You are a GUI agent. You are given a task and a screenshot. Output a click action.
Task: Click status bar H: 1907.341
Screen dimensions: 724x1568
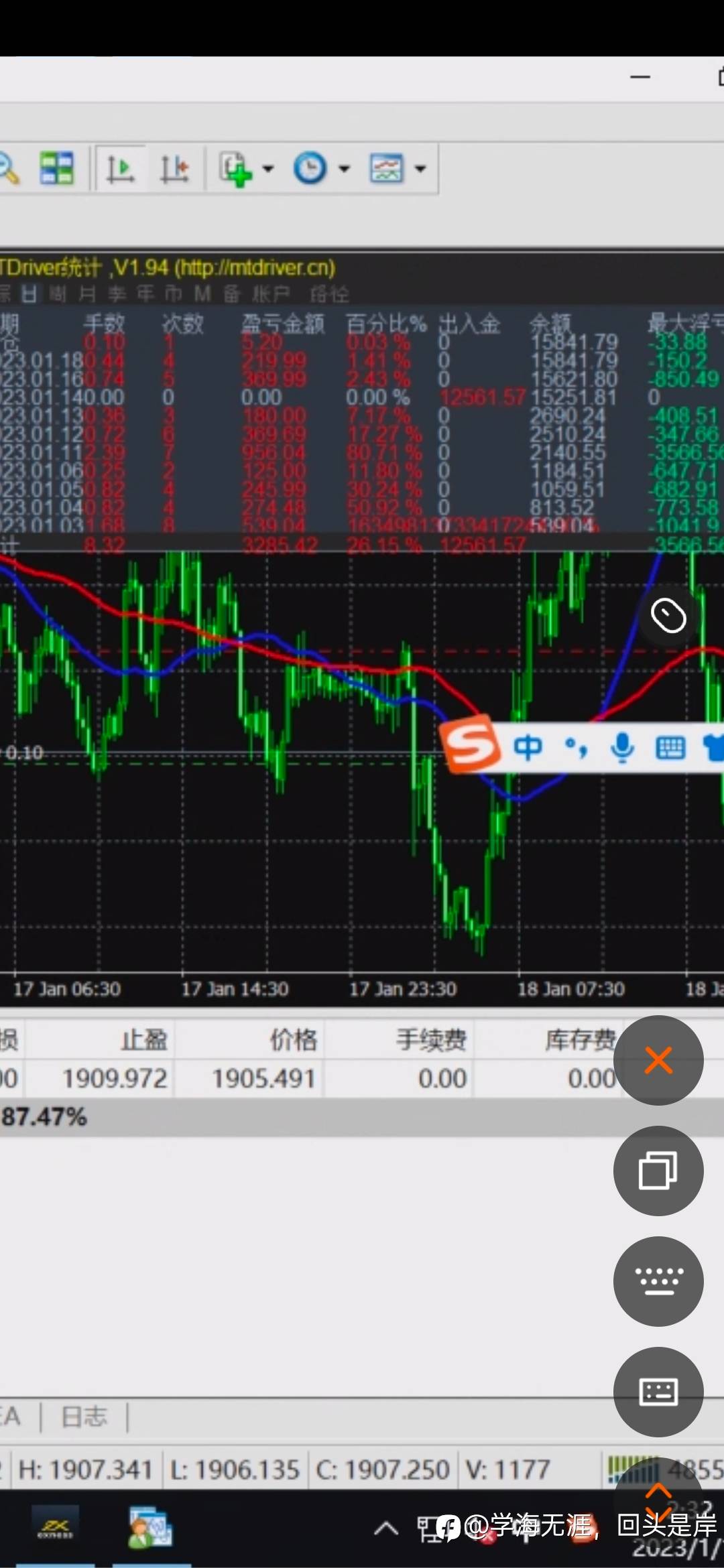(86, 1470)
